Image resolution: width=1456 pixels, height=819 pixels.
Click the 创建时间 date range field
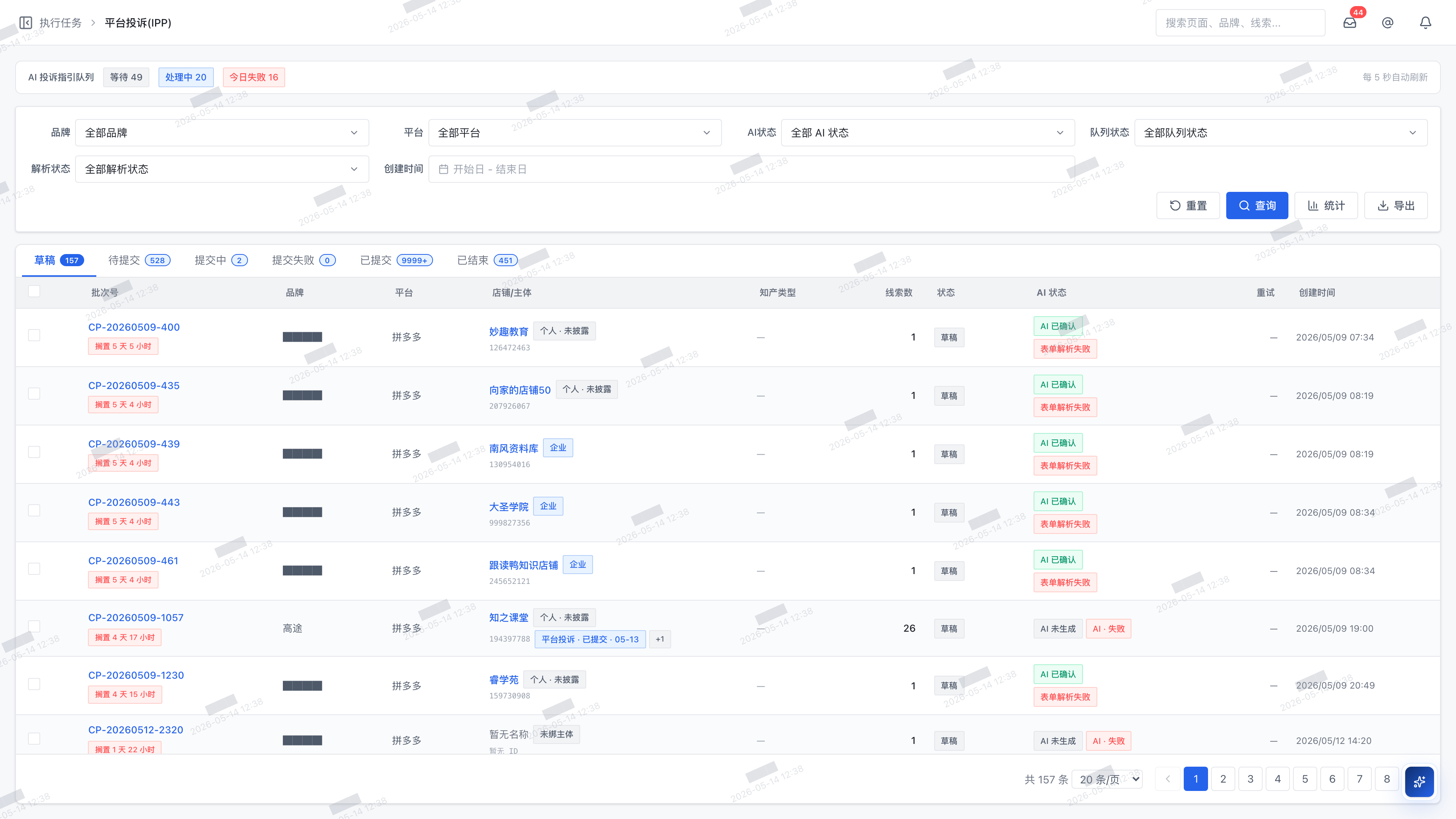(751, 169)
